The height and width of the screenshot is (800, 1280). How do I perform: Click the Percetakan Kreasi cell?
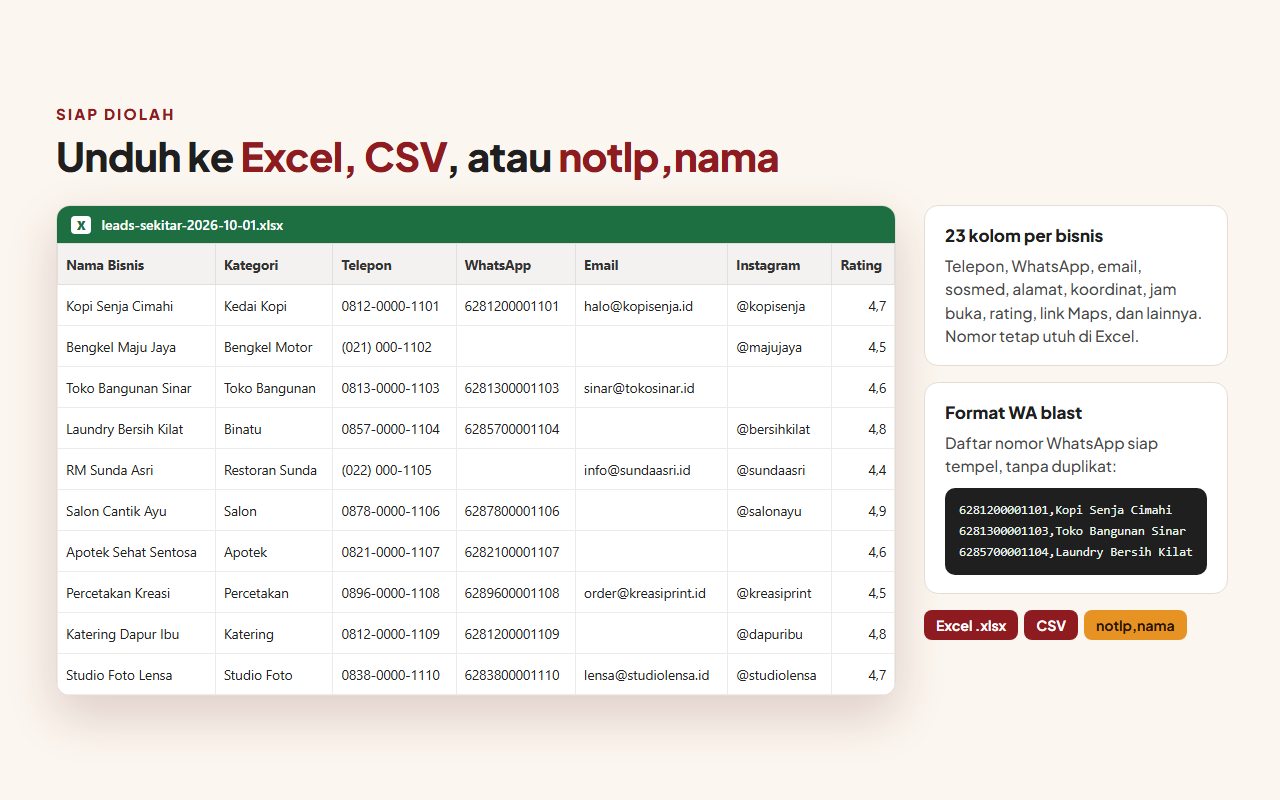[136, 593]
